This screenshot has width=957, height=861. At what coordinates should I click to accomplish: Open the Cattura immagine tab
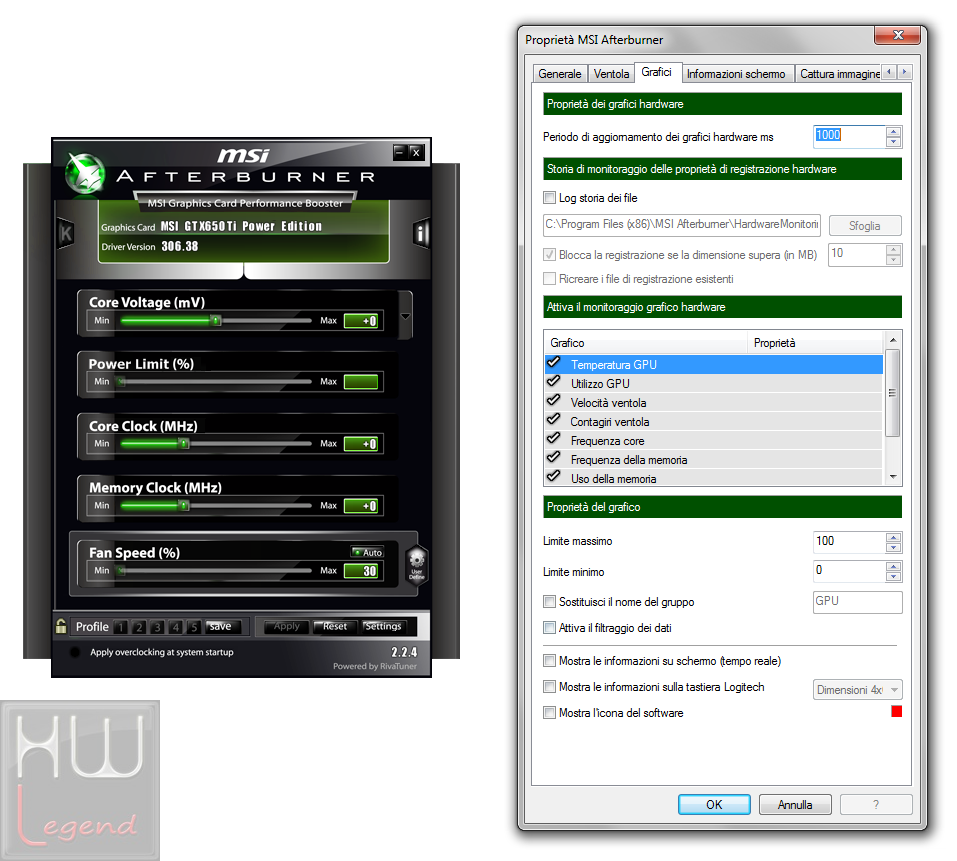click(x=839, y=74)
